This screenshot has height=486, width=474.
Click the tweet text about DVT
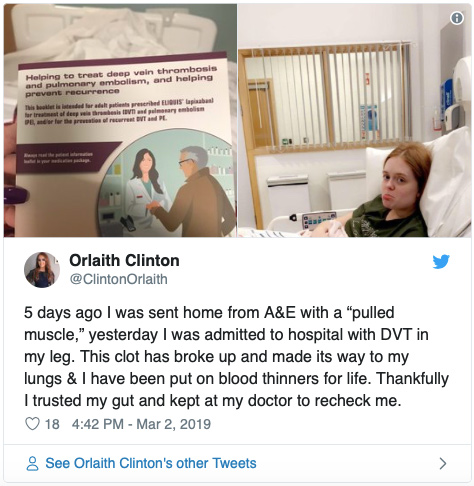pyautogui.click(x=236, y=356)
